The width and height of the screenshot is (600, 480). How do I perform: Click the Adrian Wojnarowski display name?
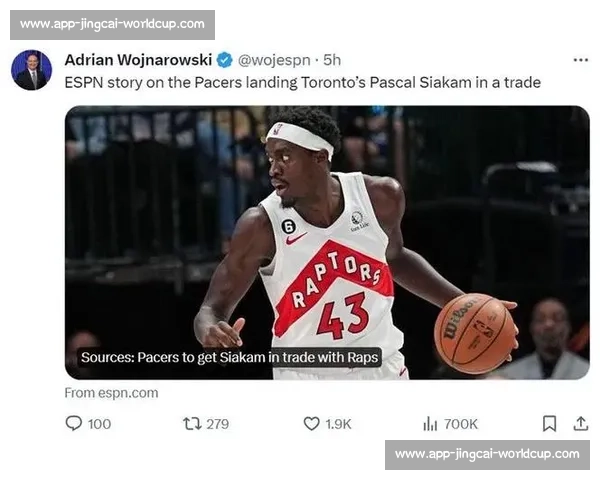click(x=138, y=60)
